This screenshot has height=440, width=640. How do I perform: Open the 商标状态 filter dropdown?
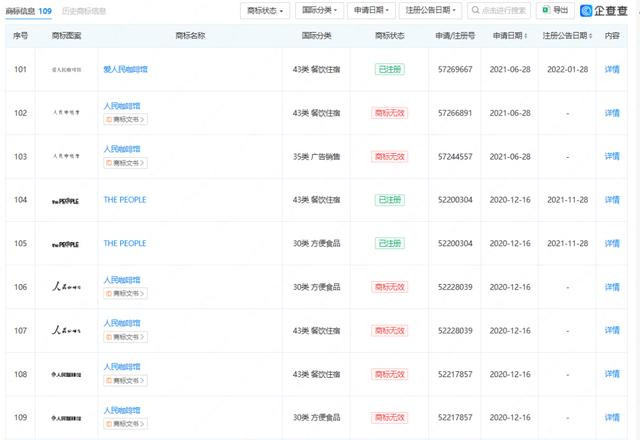(267, 10)
